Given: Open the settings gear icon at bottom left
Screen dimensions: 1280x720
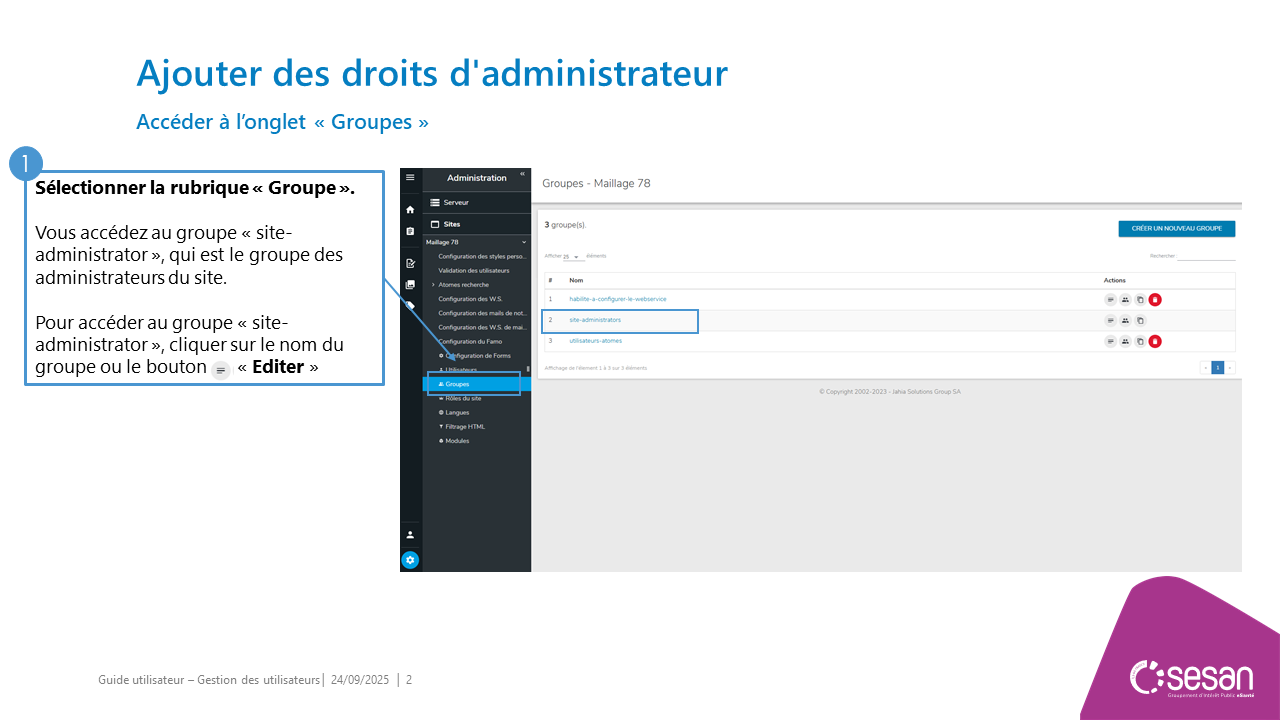Looking at the screenshot, I should pyautogui.click(x=410, y=560).
